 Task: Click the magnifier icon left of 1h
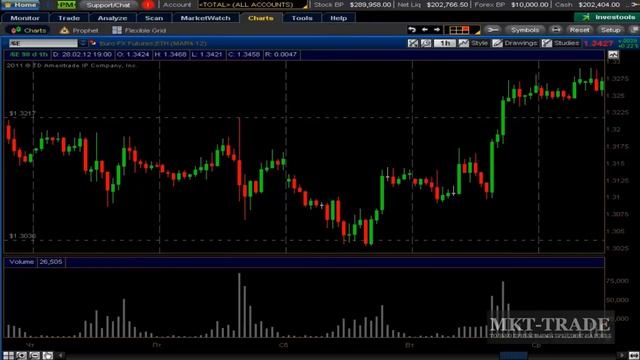(x=426, y=43)
